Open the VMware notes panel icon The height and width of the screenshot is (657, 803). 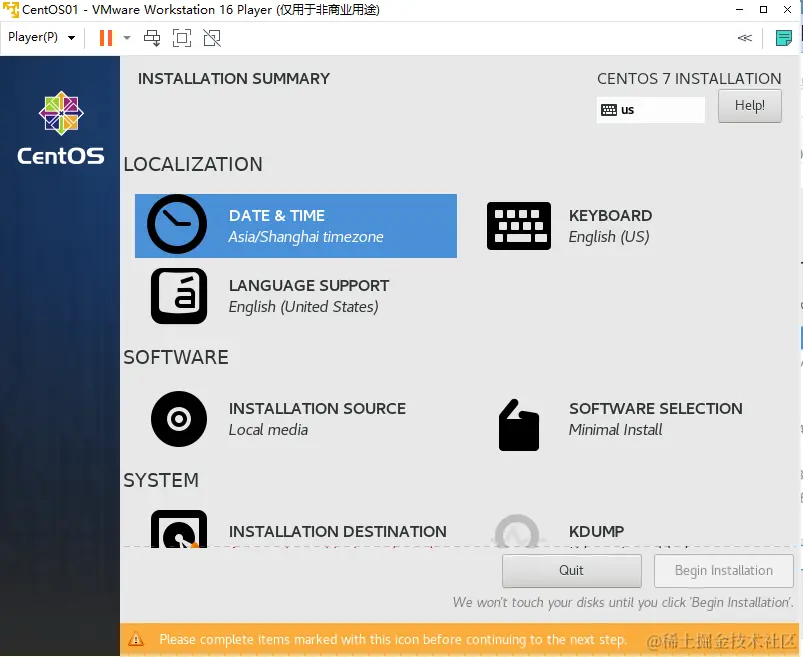tap(784, 38)
